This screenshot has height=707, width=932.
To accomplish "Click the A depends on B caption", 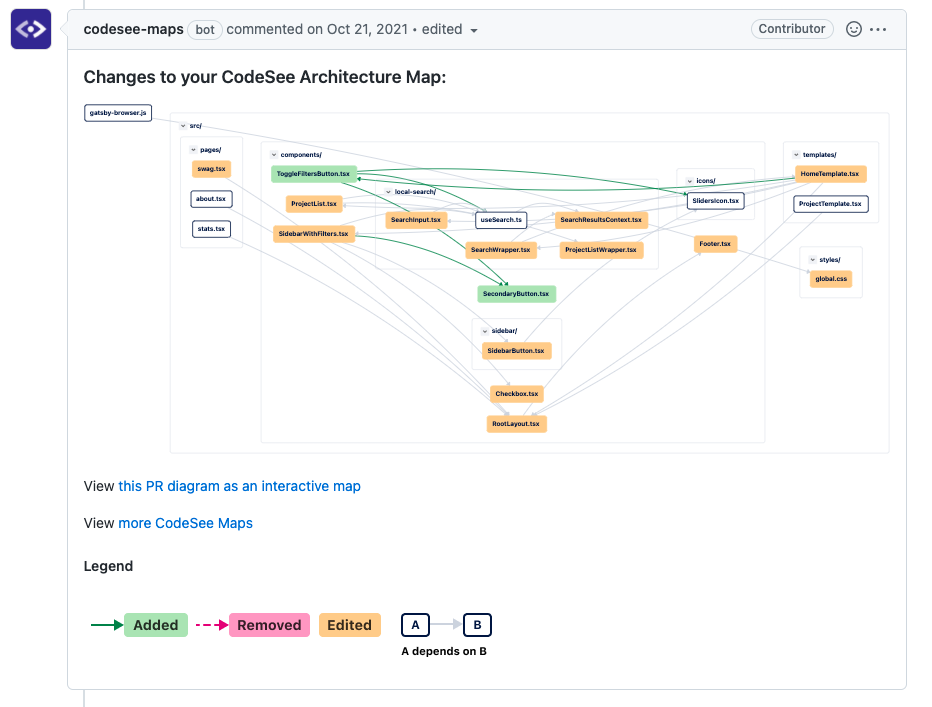I will 444,651.
